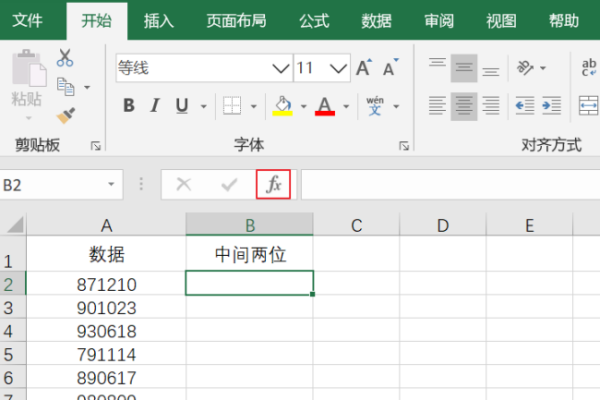Screen dimensions: 600x400
Task: Select column B header
Action: [x=249, y=225]
